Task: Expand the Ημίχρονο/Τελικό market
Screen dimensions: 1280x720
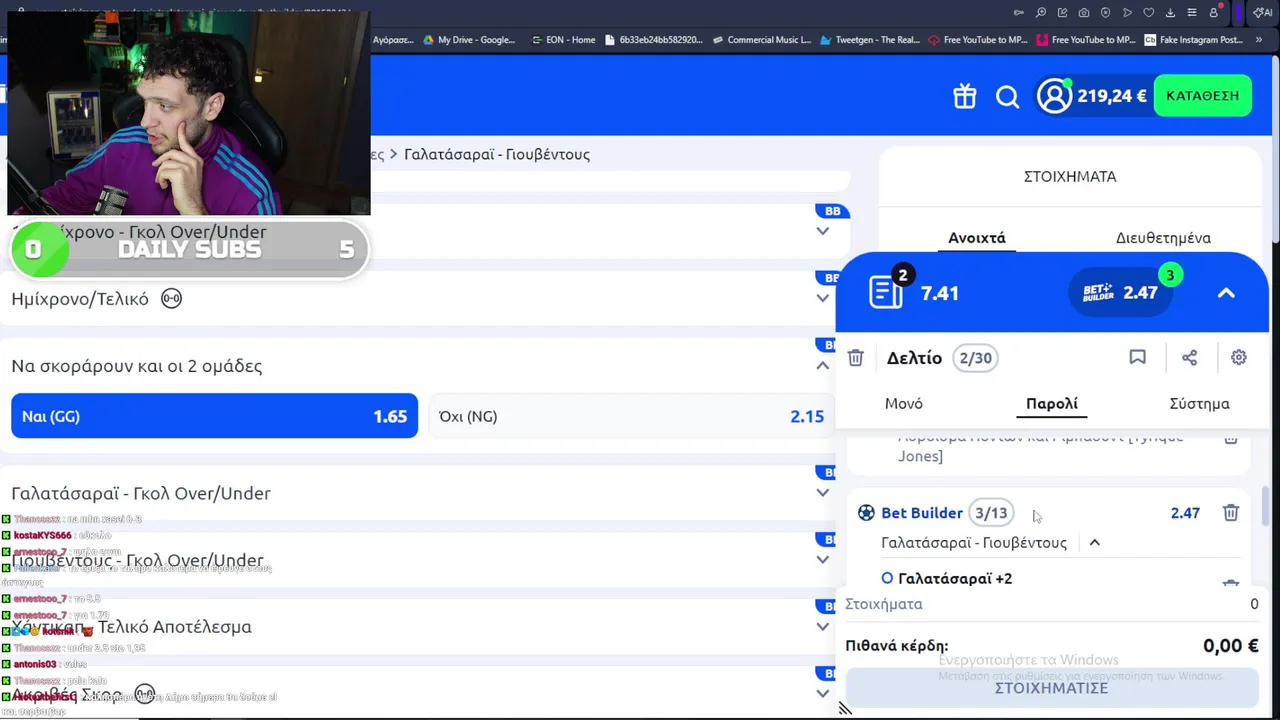Action: point(823,298)
